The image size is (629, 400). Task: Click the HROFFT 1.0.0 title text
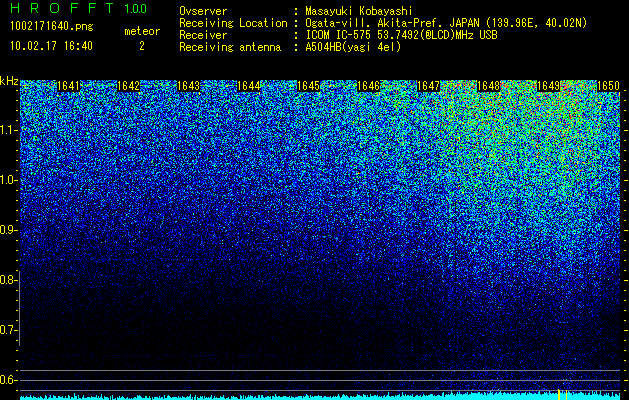(79, 8)
